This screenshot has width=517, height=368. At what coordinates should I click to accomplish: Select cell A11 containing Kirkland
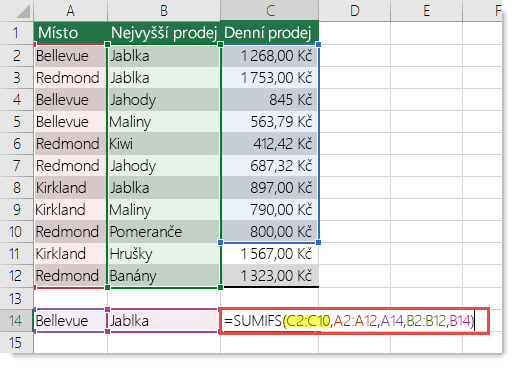(70, 254)
